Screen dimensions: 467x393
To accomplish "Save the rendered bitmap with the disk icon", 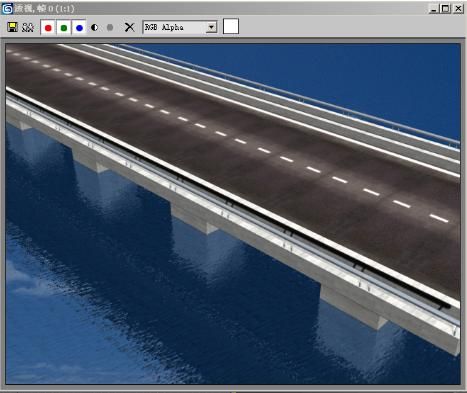I will point(13,27).
